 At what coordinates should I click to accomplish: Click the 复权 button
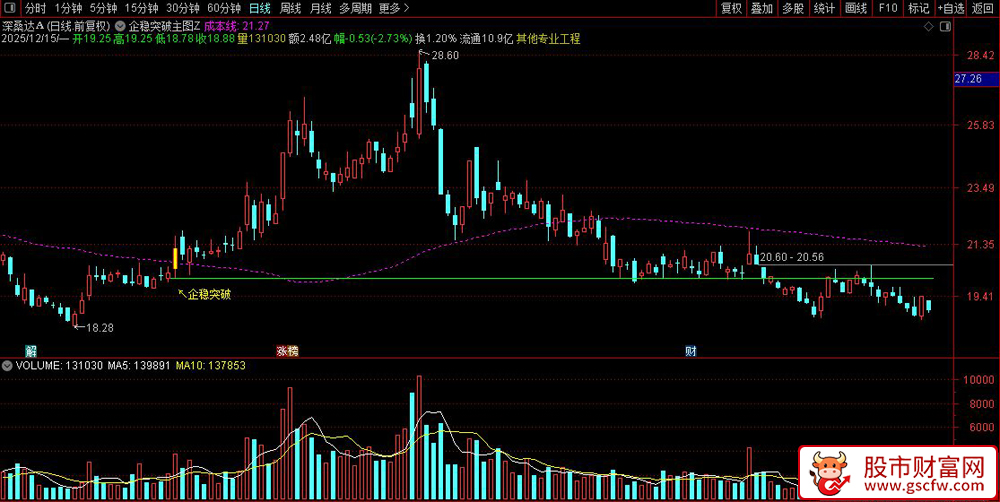[732, 8]
